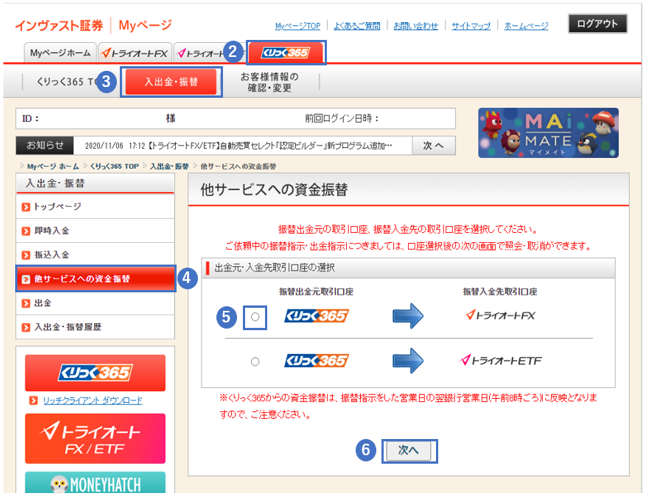Select 他サービスへの資金振替 in sidebar
649x499 pixels.
click(x=95, y=278)
